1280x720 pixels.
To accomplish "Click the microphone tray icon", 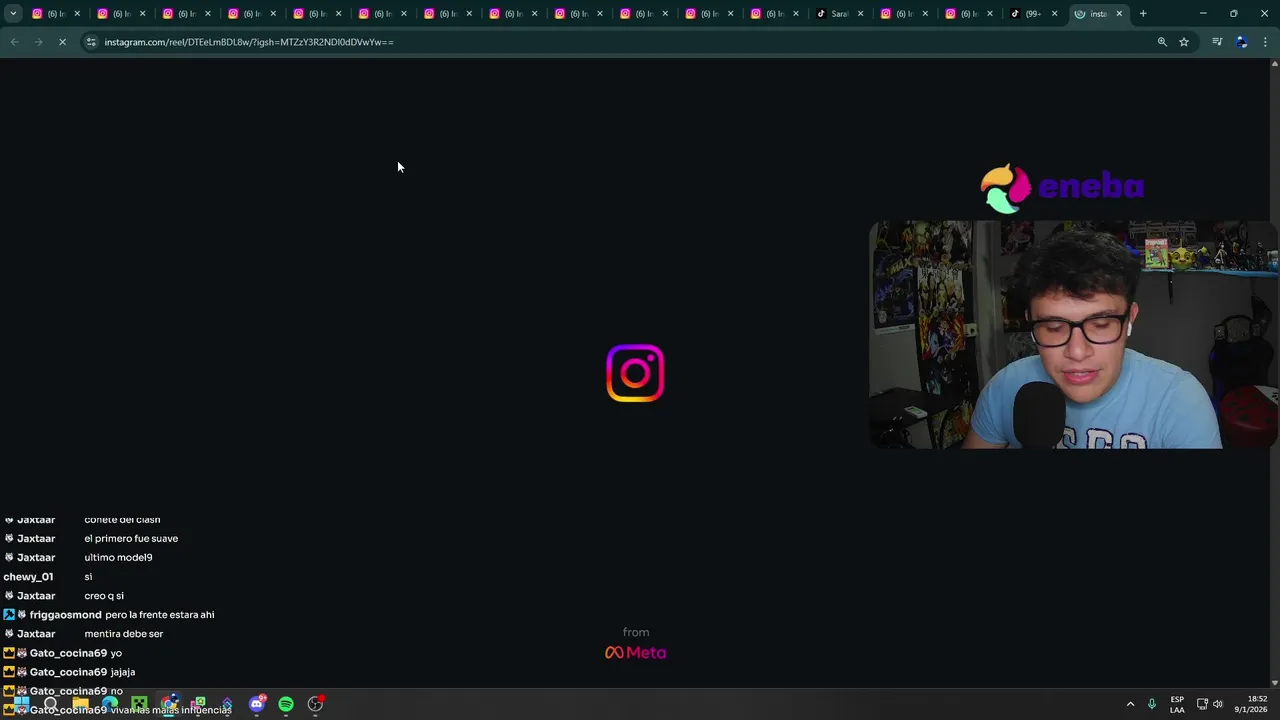I will (1152, 704).
